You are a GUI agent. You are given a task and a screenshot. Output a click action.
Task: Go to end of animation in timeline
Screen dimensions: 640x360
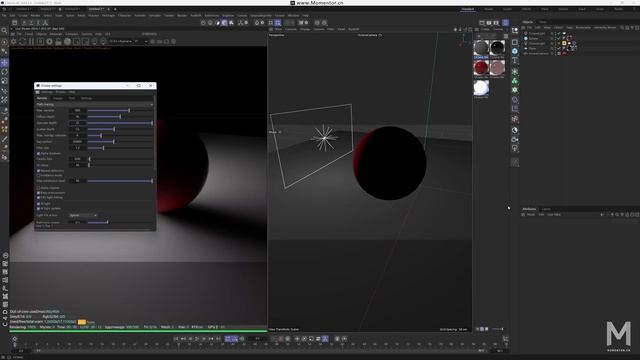coord(218,339)
